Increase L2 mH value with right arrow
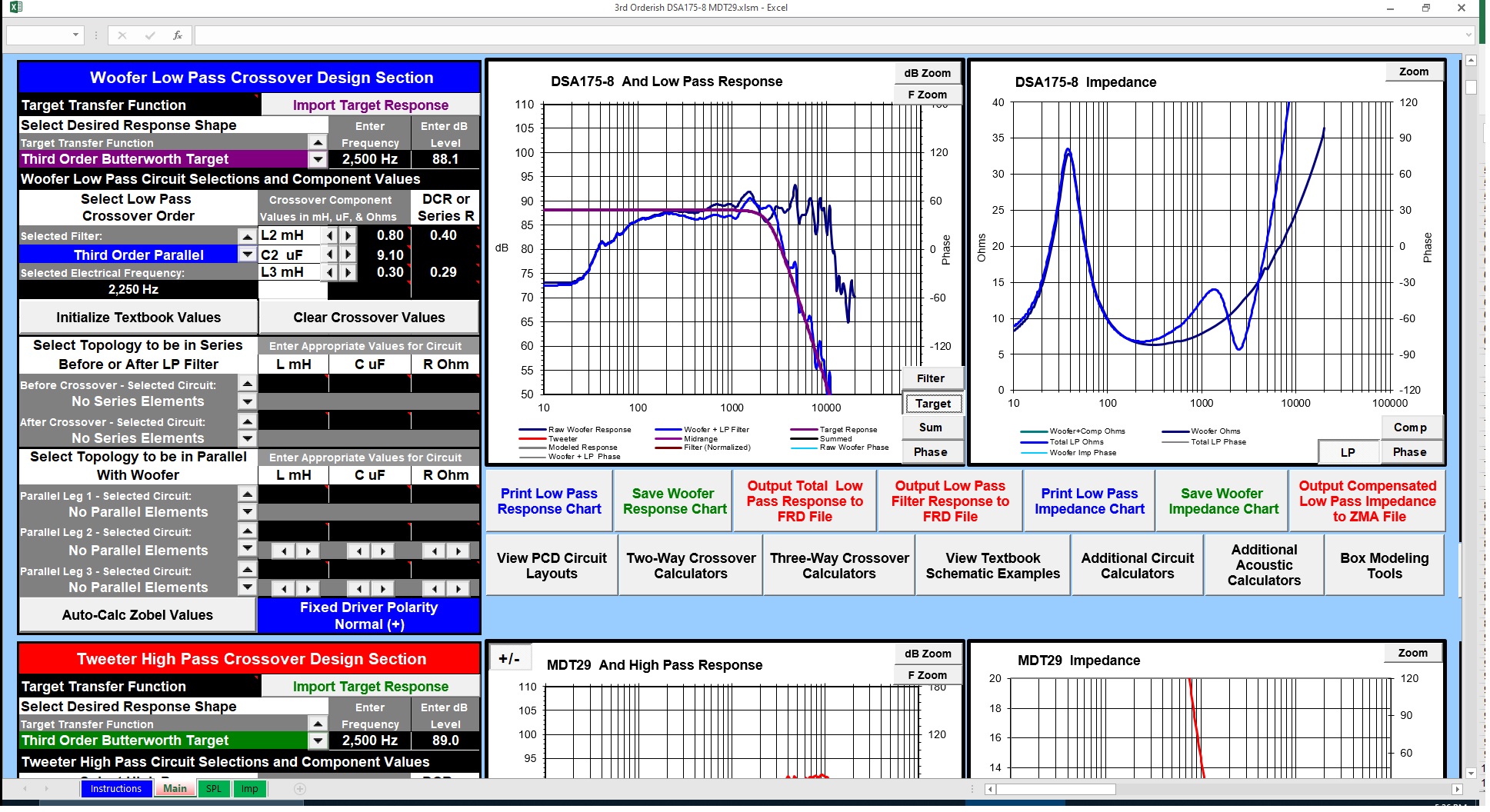1490x812 pixels. 348,235
